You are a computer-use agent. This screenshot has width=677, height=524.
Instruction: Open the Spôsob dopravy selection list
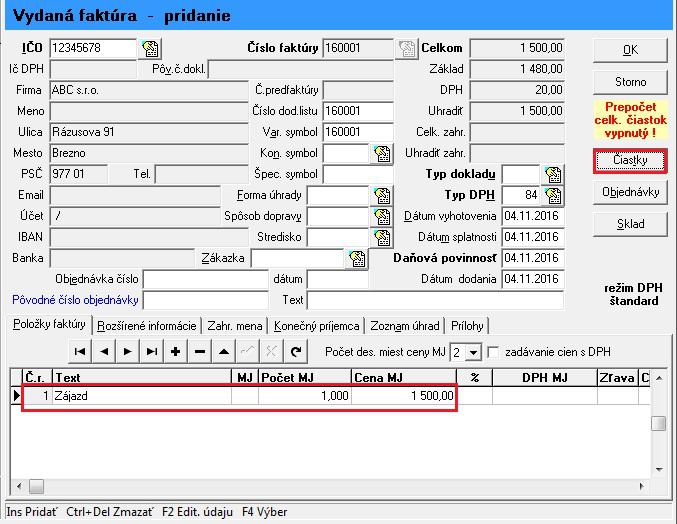pyautogui.click(x=381, y=216)
